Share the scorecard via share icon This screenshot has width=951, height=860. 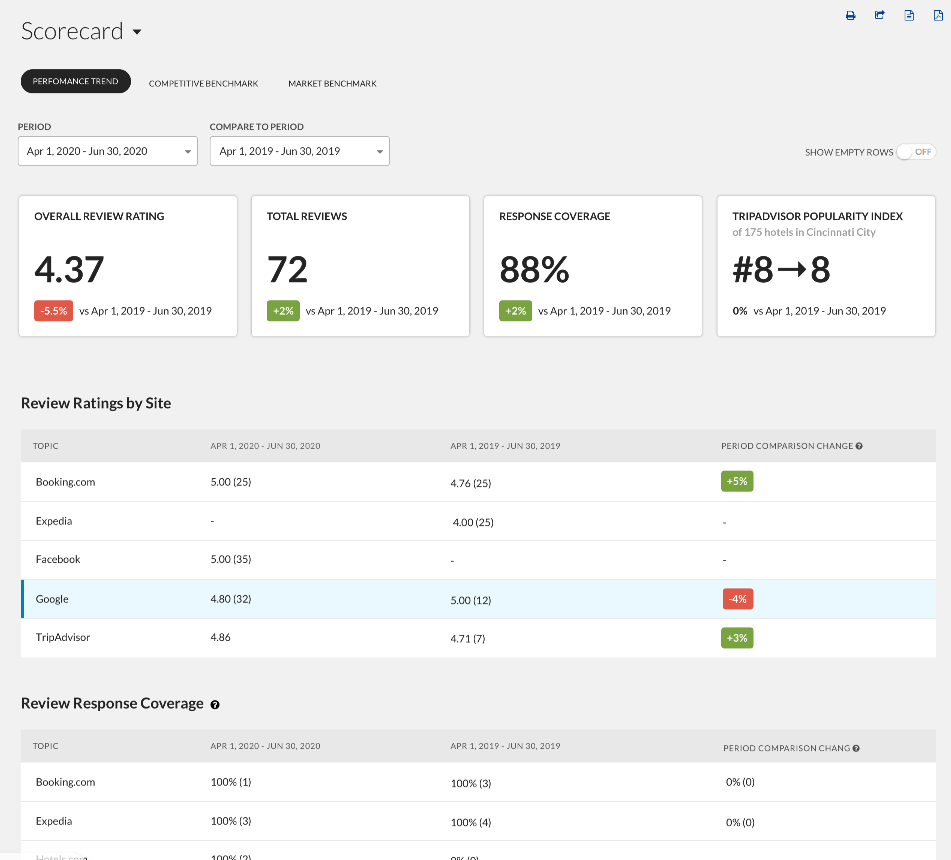[879, 15]
